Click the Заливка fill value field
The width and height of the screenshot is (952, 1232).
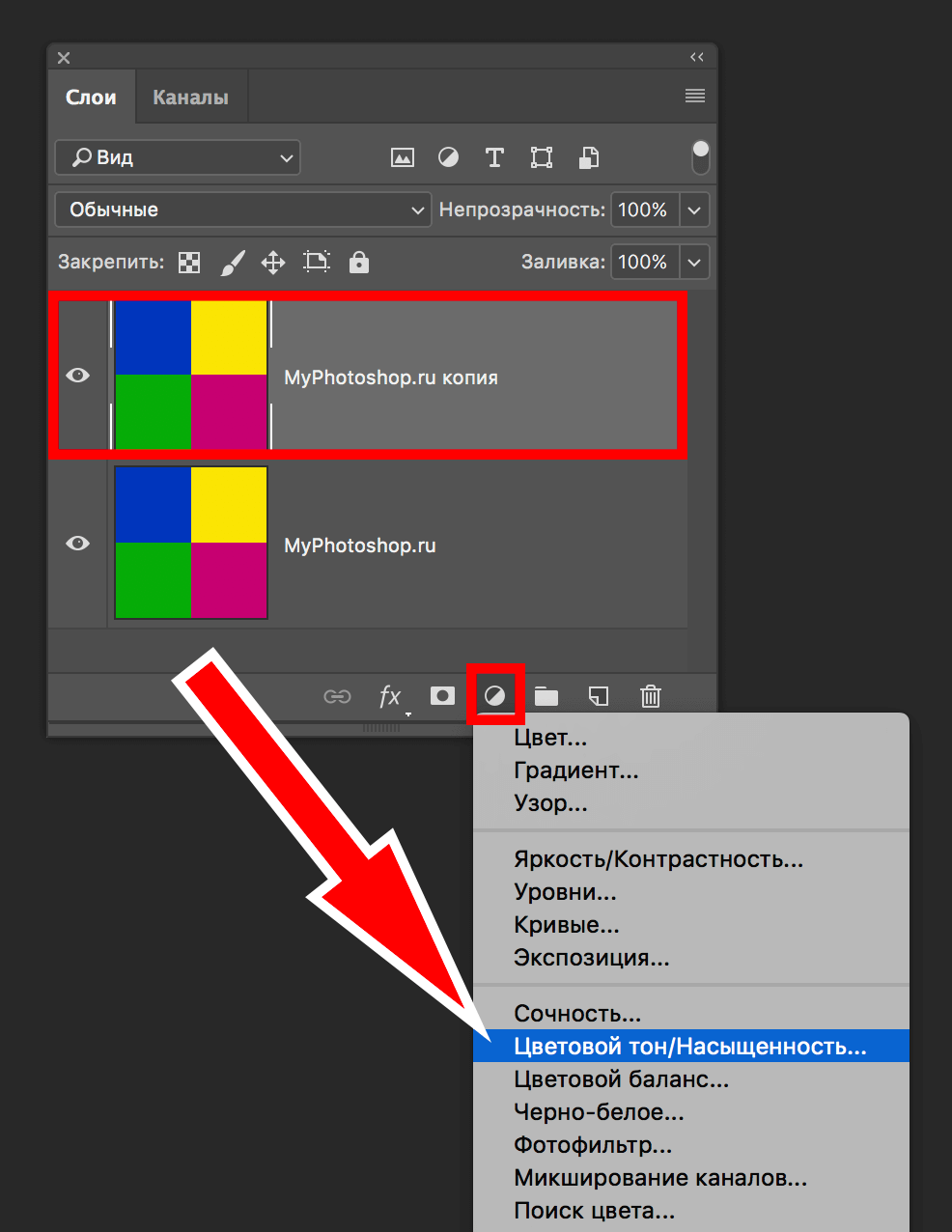pyautogui.click(x=643, y=262)
